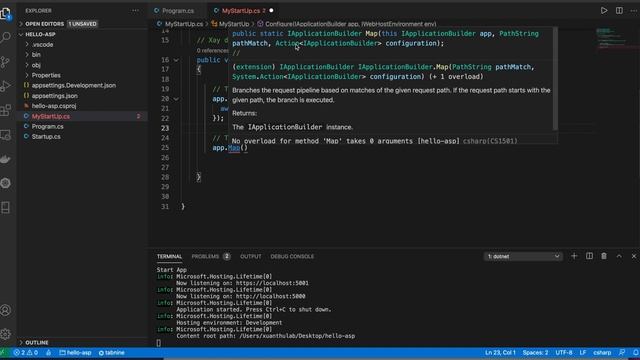Screen dimensions: 640x360
Task: Change file encoding UTF-8
Action: click(x=564, y=353)
